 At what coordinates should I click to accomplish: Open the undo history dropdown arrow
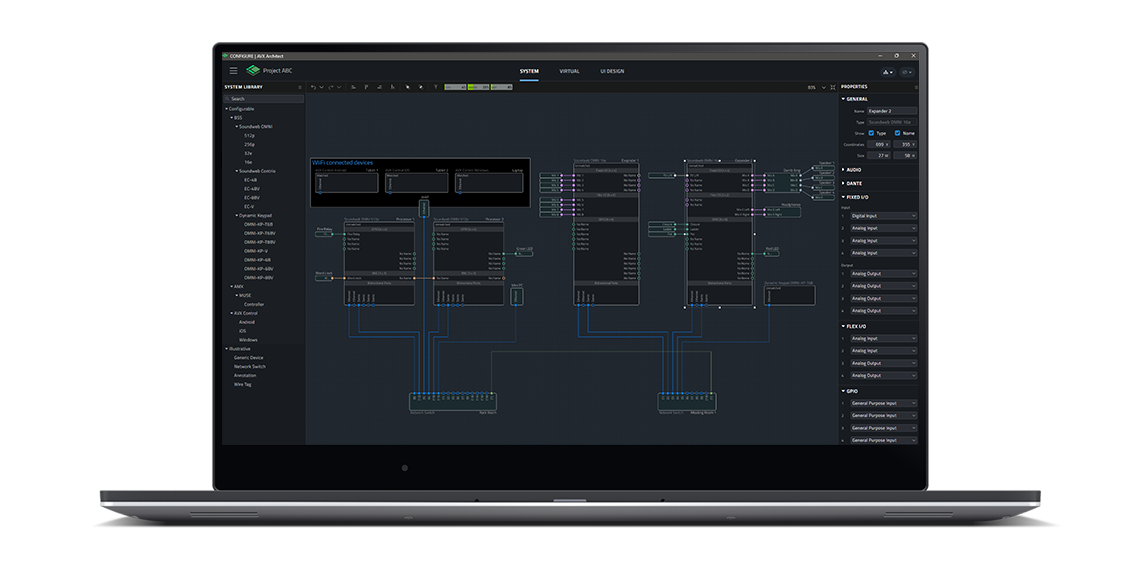point(321,87)
